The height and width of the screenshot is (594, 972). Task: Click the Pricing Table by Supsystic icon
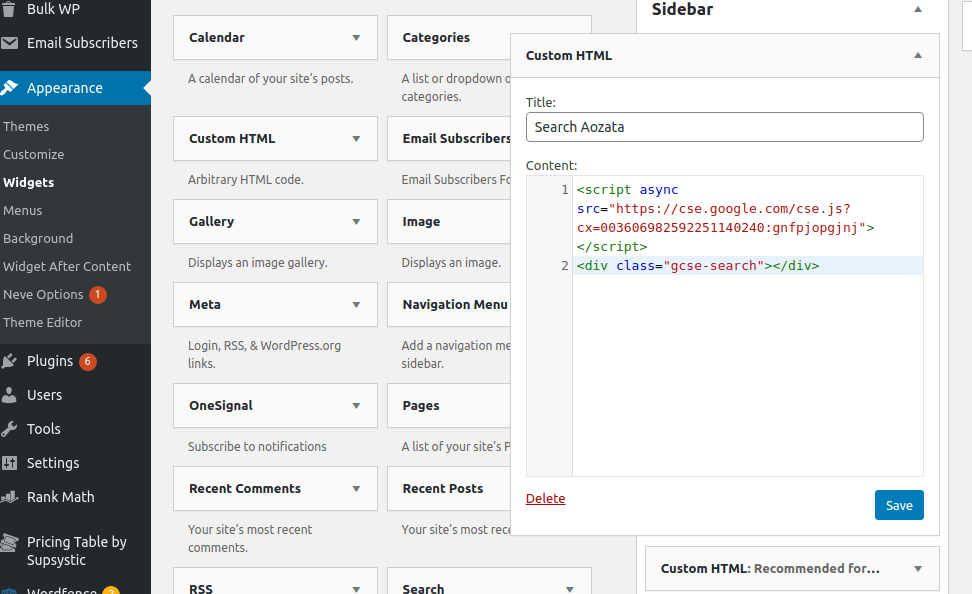click(11, 543)
